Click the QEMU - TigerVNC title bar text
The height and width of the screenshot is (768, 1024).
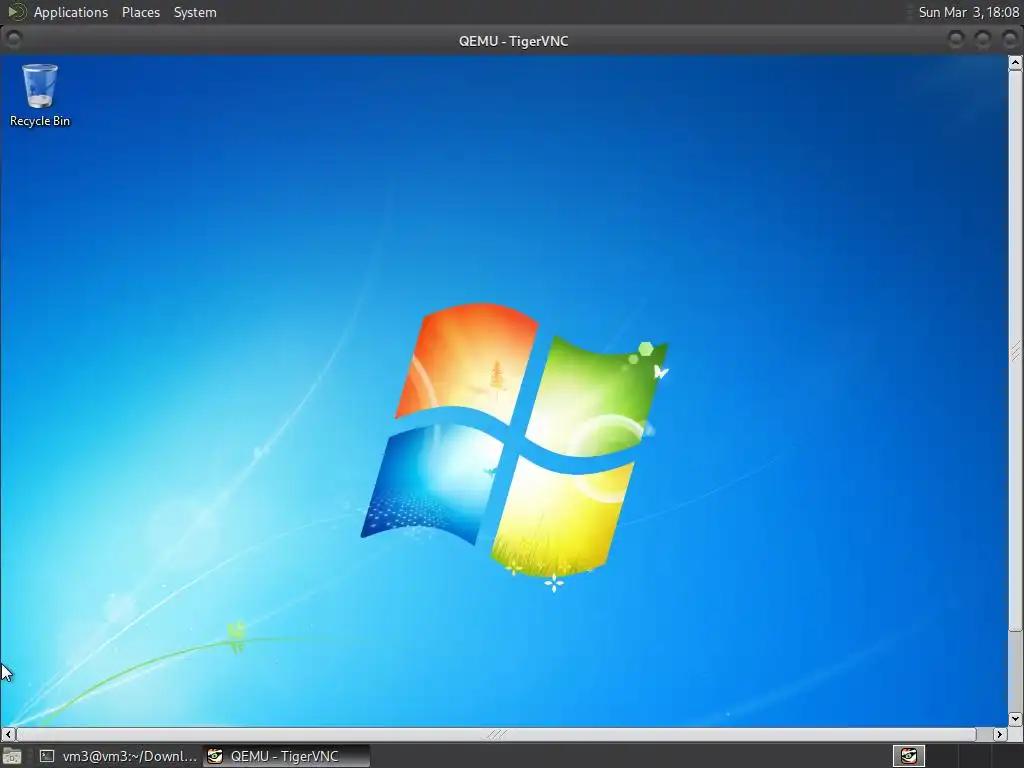pos(513,41)
